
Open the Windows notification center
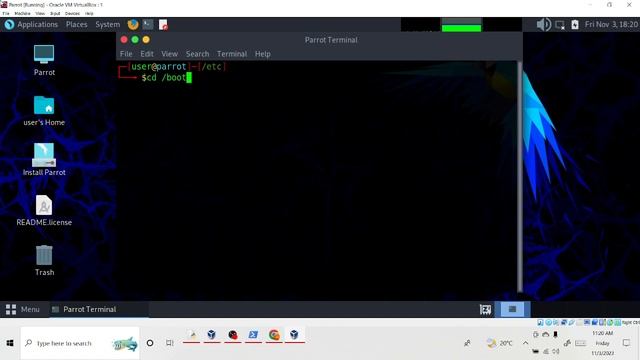(627, 343)
